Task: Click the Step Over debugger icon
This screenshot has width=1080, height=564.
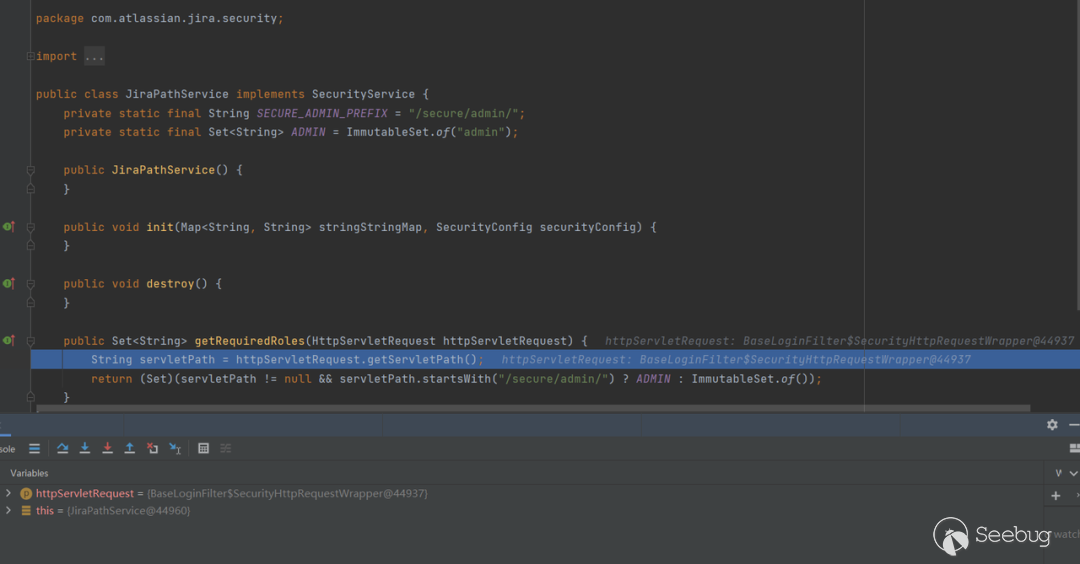Action: click(x=63, y=448)
